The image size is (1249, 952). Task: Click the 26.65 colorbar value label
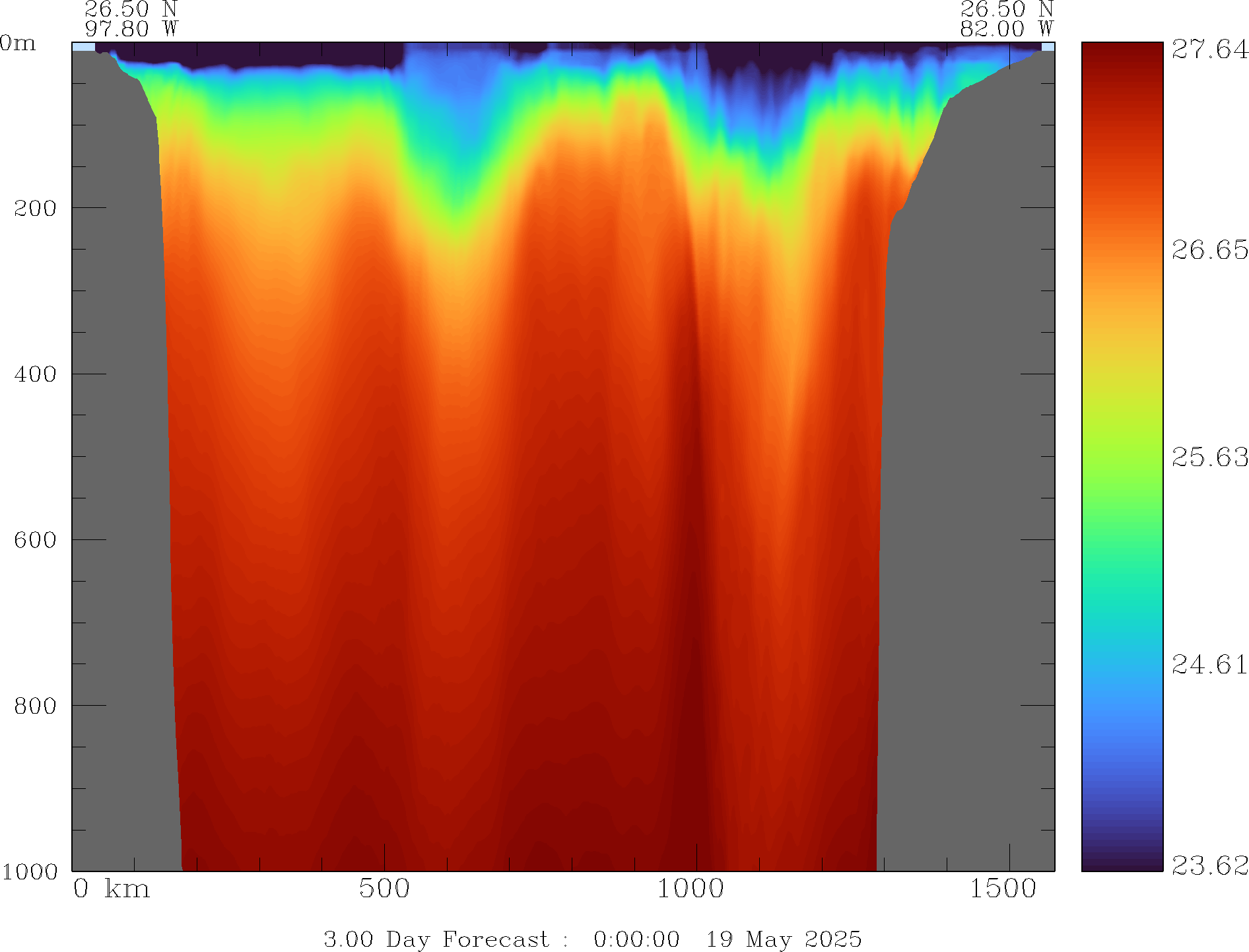click(x=1209, y=250)
